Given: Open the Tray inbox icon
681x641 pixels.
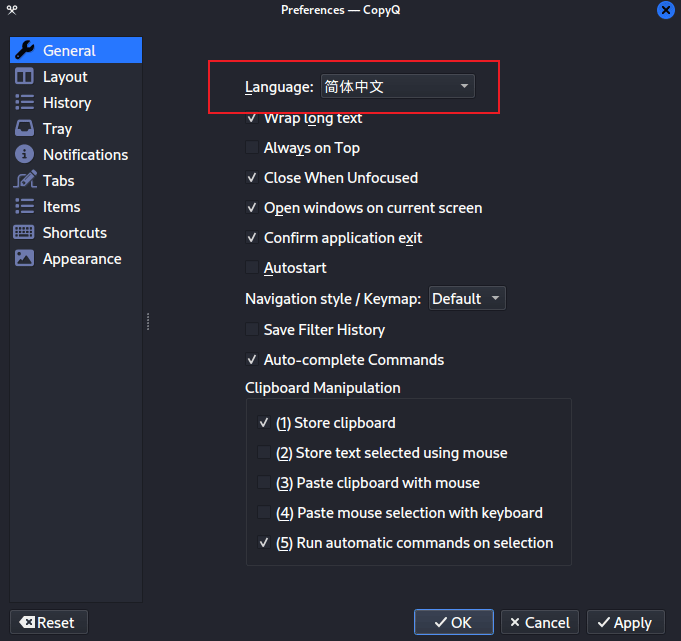Looking at the screenshot, I should 25,129.
